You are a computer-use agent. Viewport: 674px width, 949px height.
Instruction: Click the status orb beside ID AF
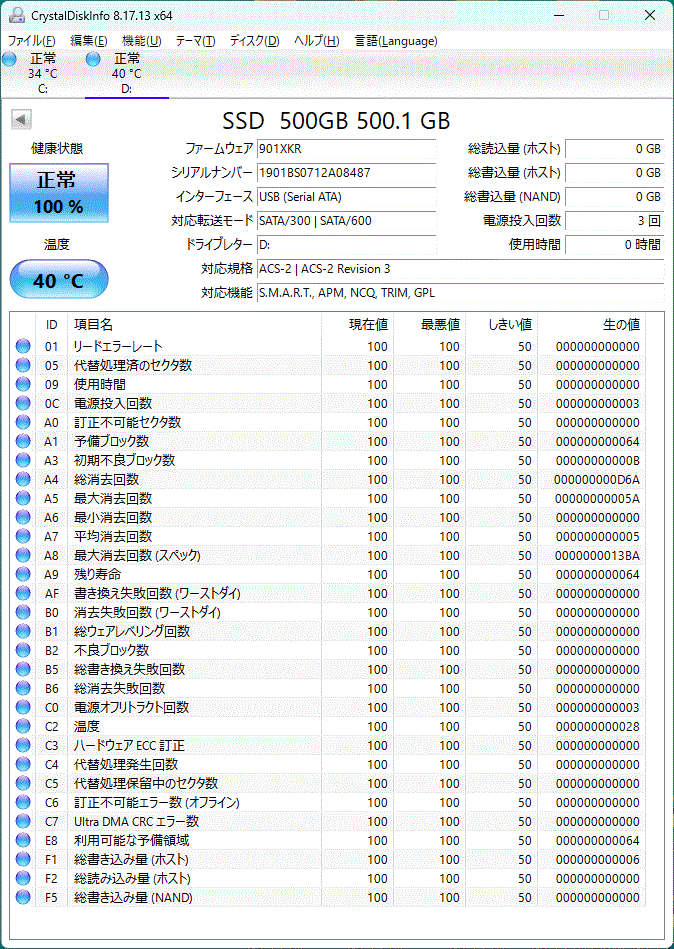[x=23, y=593]
